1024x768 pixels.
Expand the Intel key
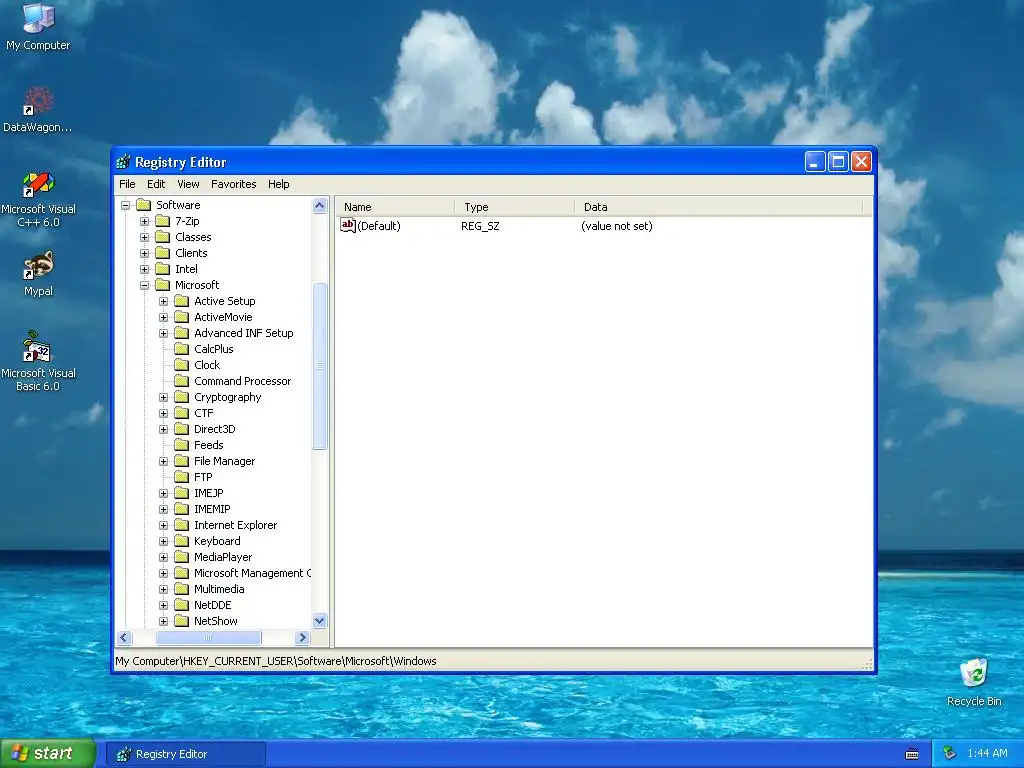[x=144, y=270]
